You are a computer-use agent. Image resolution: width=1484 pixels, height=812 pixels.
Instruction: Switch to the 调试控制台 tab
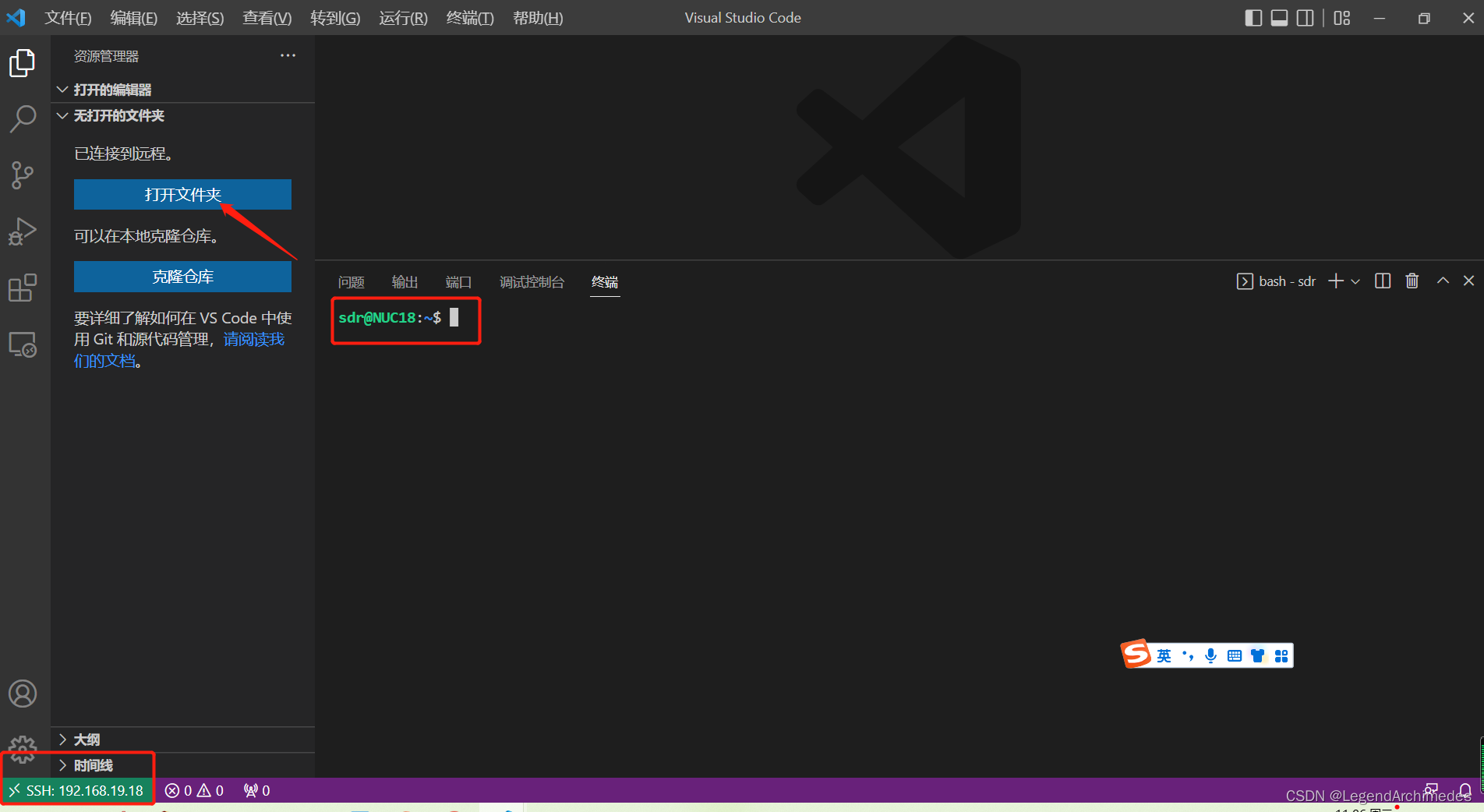[x=532, y=282]
